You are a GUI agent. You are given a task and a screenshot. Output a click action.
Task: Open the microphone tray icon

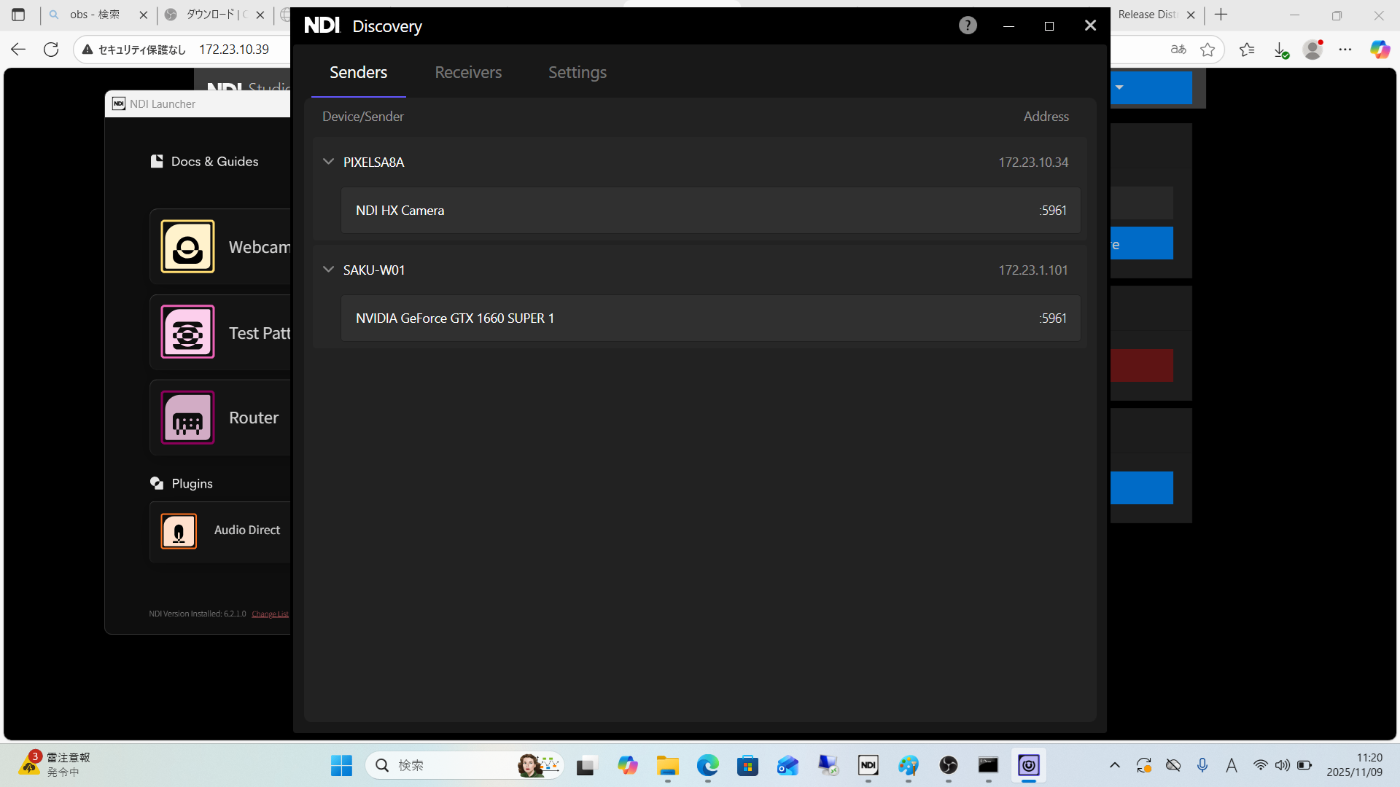click(1203, 765)
